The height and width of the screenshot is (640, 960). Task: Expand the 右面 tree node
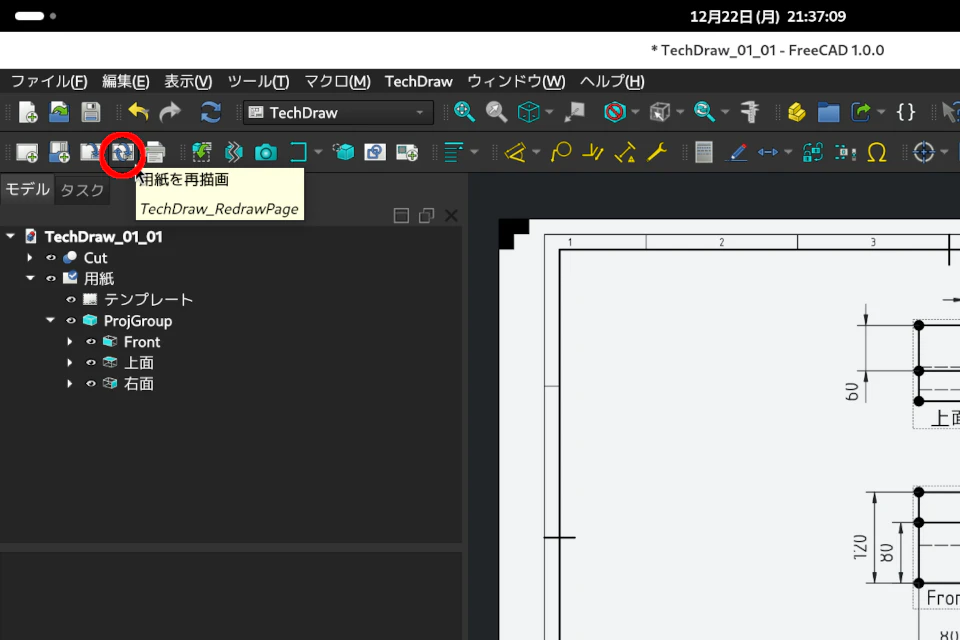tap(70, 383)
